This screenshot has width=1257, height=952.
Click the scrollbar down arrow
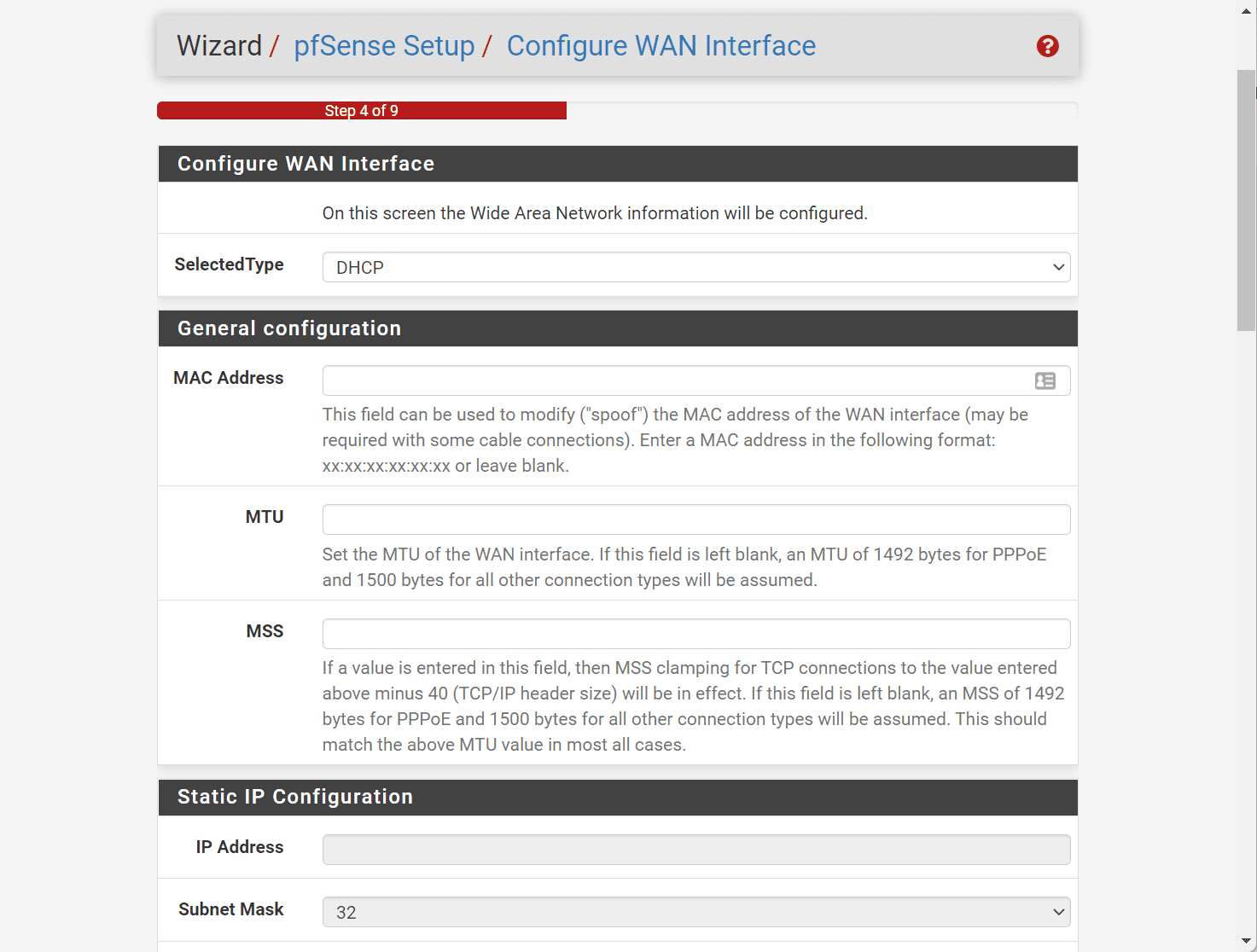point(1247,941)
